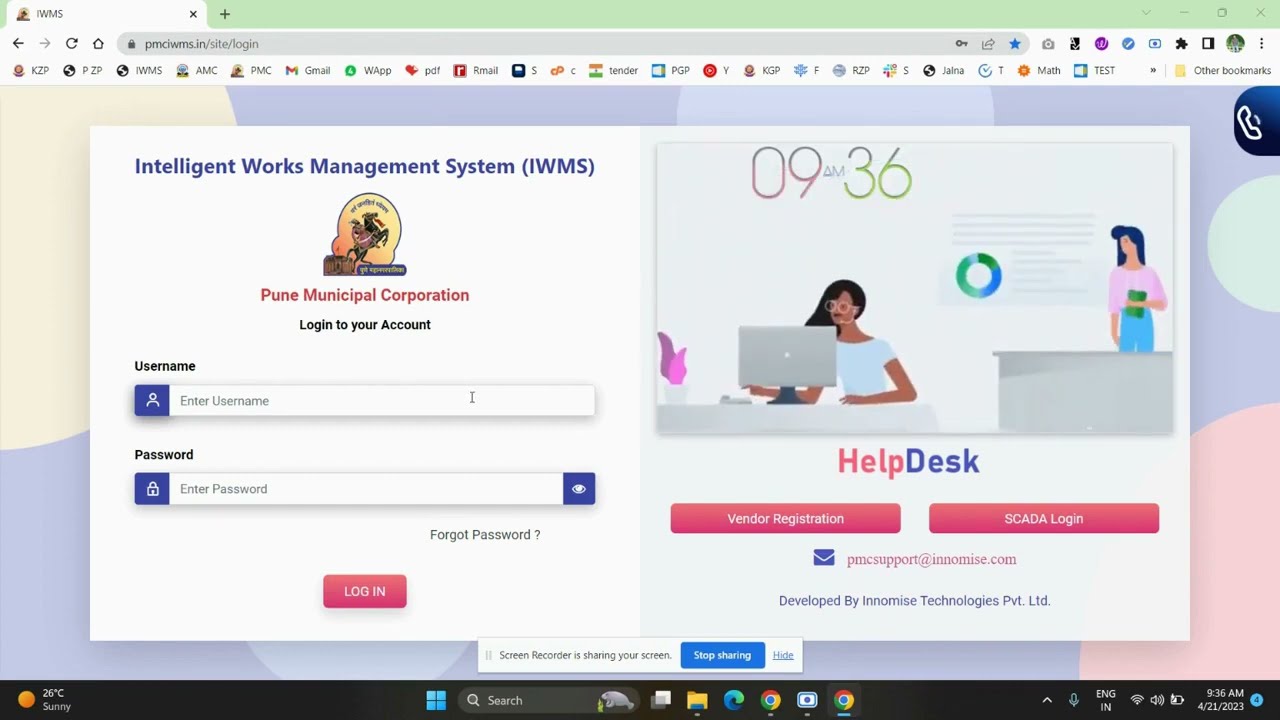Open the pdf bookmark
The height and width of the screenshot is (720, 1280).
point(422,71)
